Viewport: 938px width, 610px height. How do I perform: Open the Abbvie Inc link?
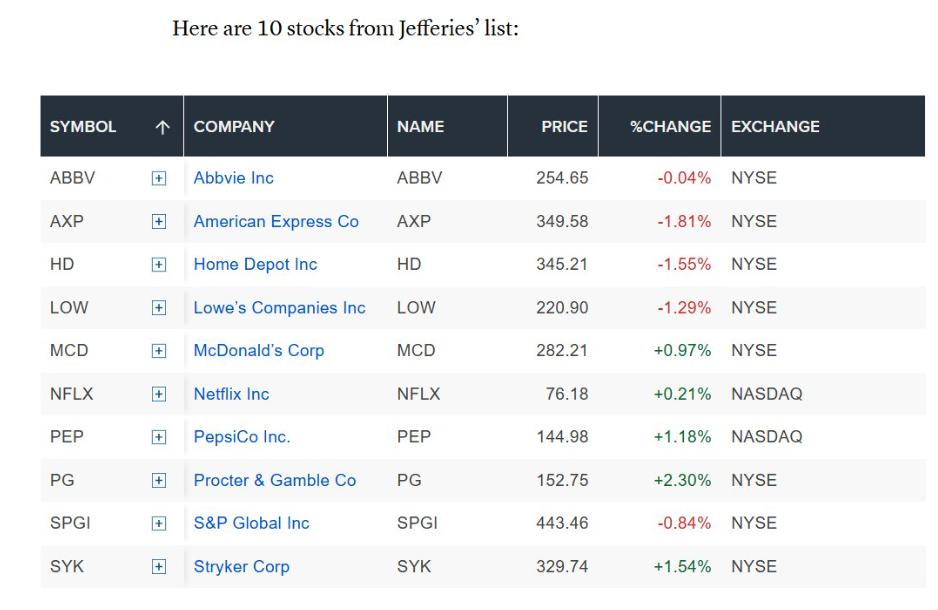(233, 178)
